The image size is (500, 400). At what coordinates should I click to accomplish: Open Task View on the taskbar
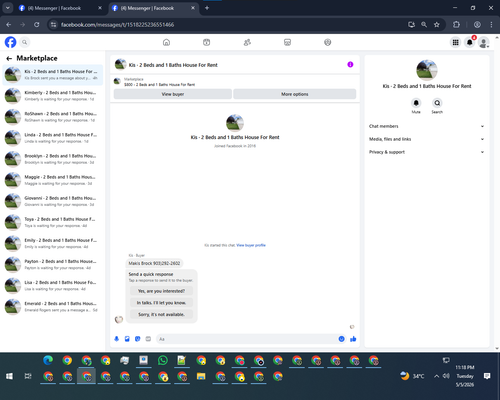tap(28, 376)
